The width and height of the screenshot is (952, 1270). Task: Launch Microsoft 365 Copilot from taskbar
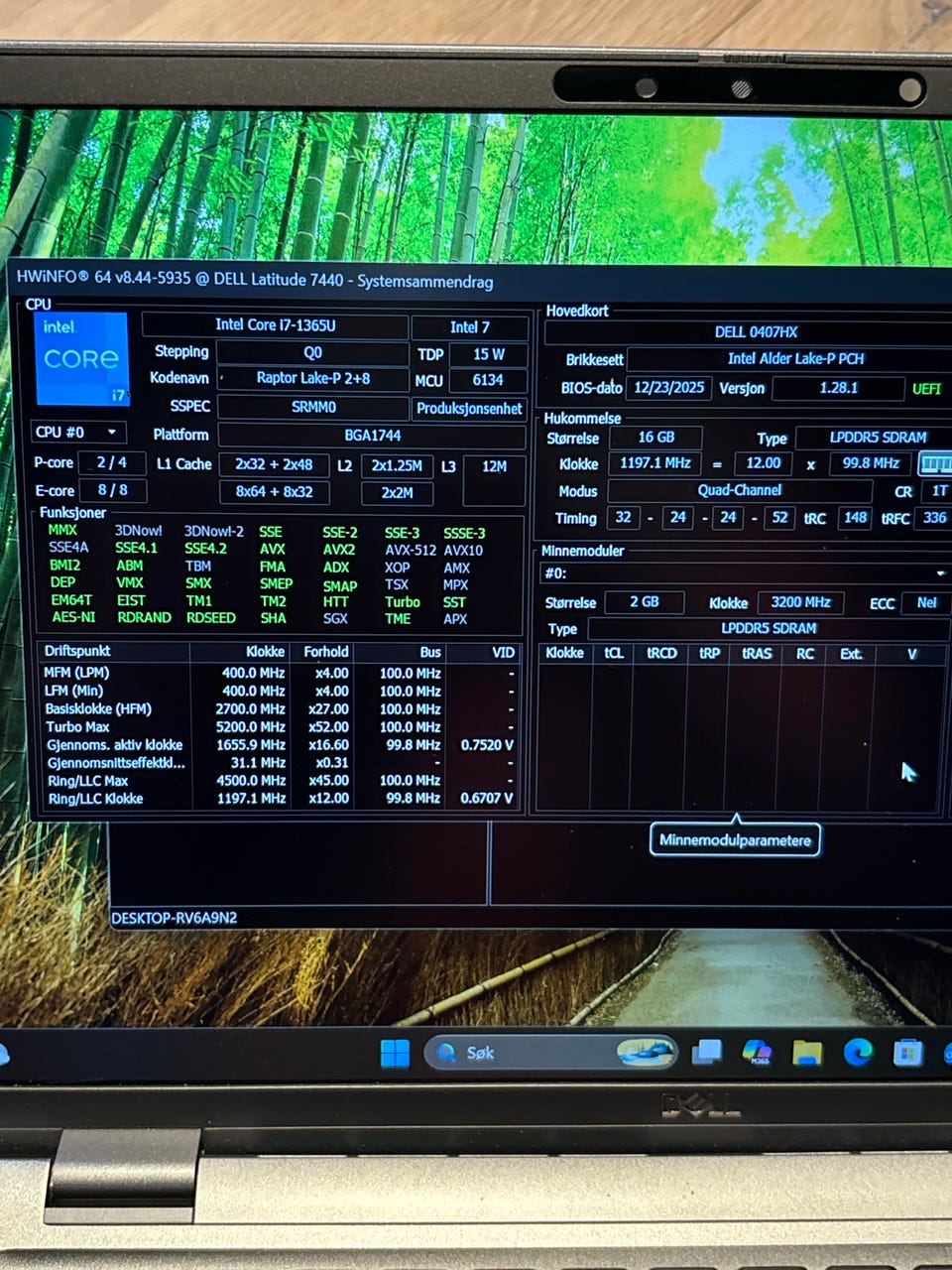[758, 1053]
